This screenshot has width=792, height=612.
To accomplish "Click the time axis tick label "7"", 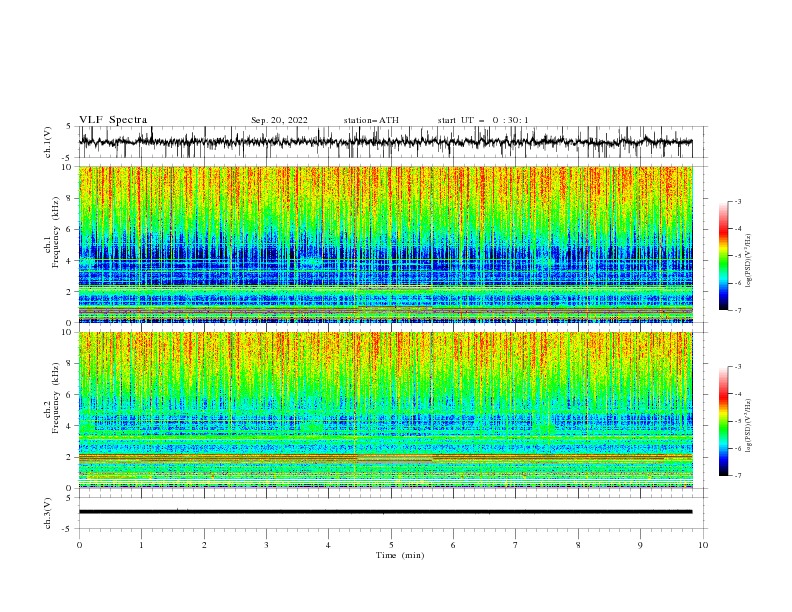I will [516, 545].
